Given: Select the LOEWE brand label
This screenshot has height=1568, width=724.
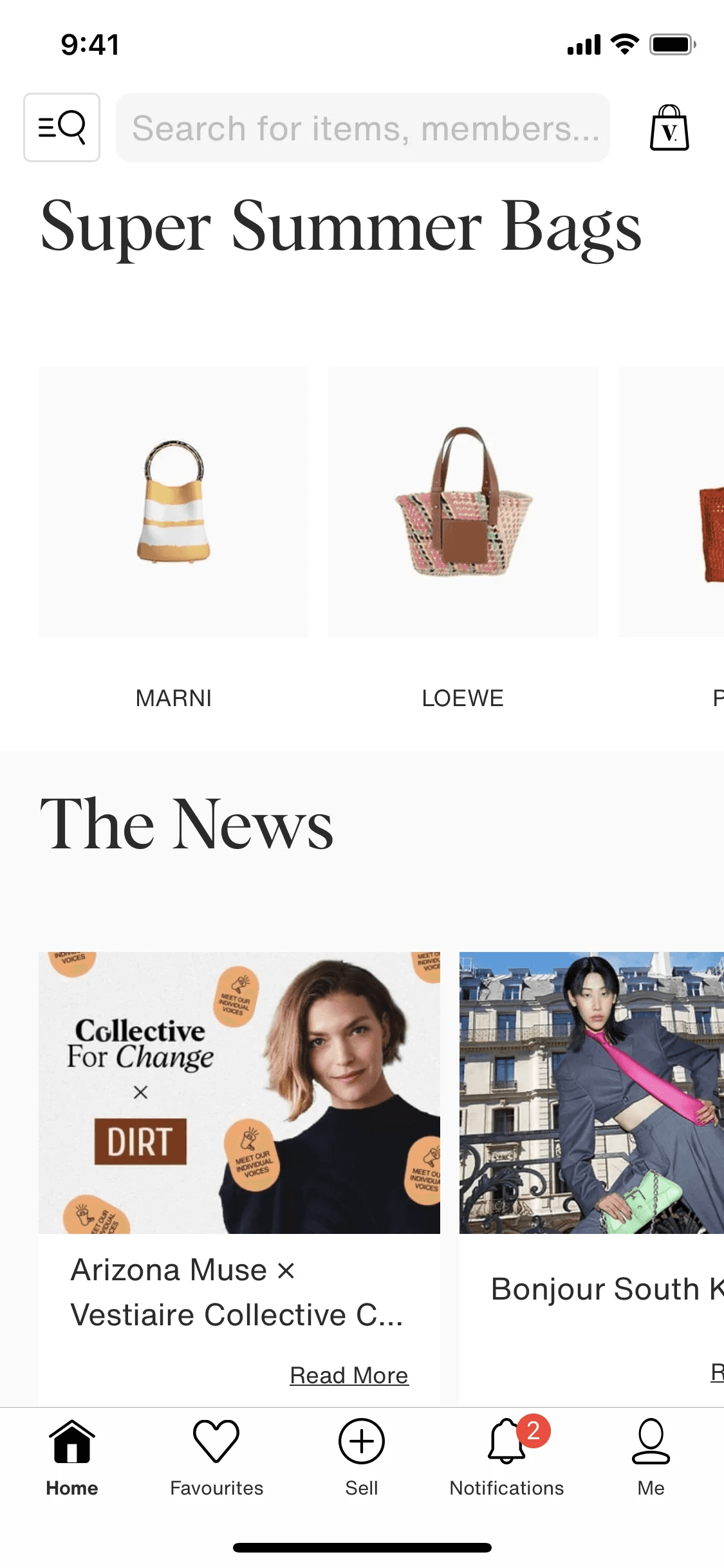Looking at the screenshot, I should click(463, 698).
